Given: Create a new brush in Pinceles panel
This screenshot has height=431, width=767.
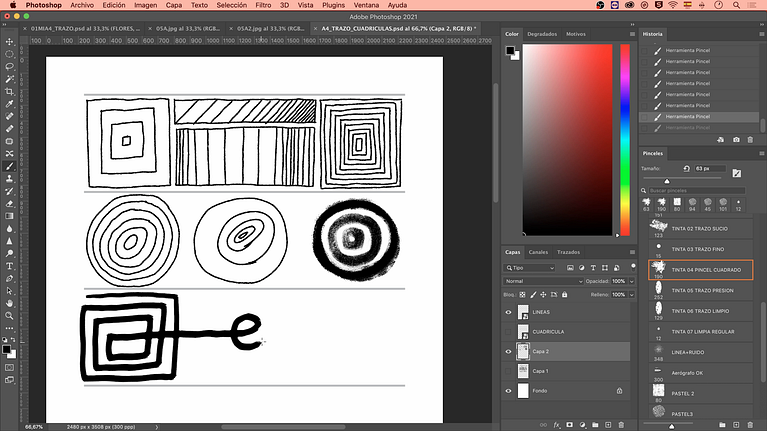Looking at the screenshot, I should point(736,425).
